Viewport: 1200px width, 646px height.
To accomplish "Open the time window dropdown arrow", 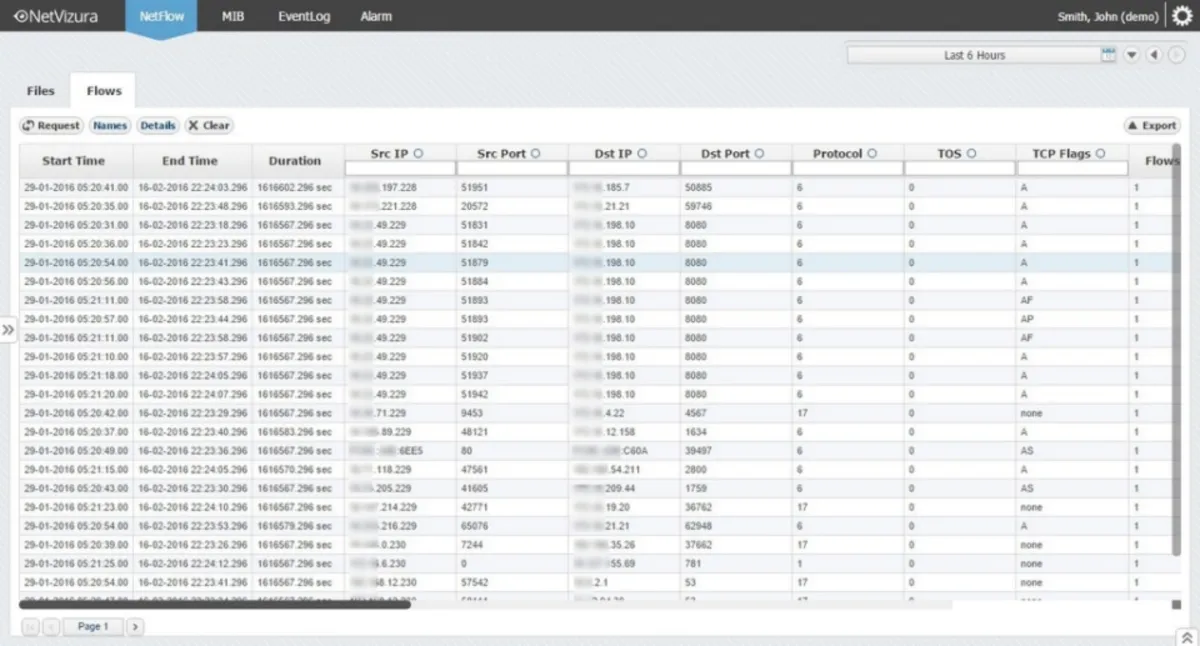I will pos(1132,55).
